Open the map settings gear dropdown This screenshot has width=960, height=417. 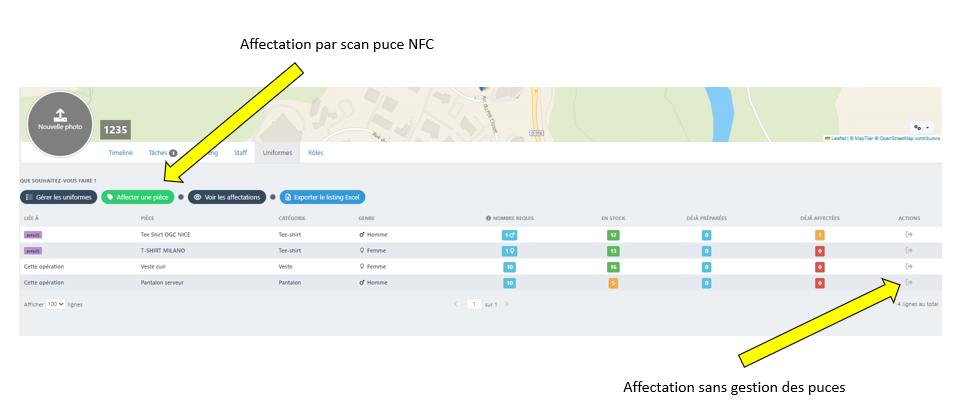921,128
